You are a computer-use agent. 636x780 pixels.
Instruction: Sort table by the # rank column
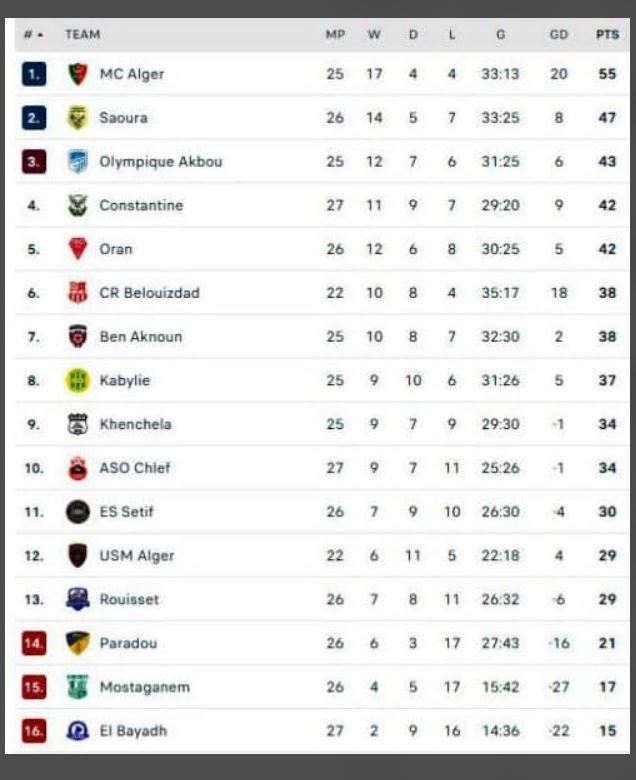(x=32, y=34)
